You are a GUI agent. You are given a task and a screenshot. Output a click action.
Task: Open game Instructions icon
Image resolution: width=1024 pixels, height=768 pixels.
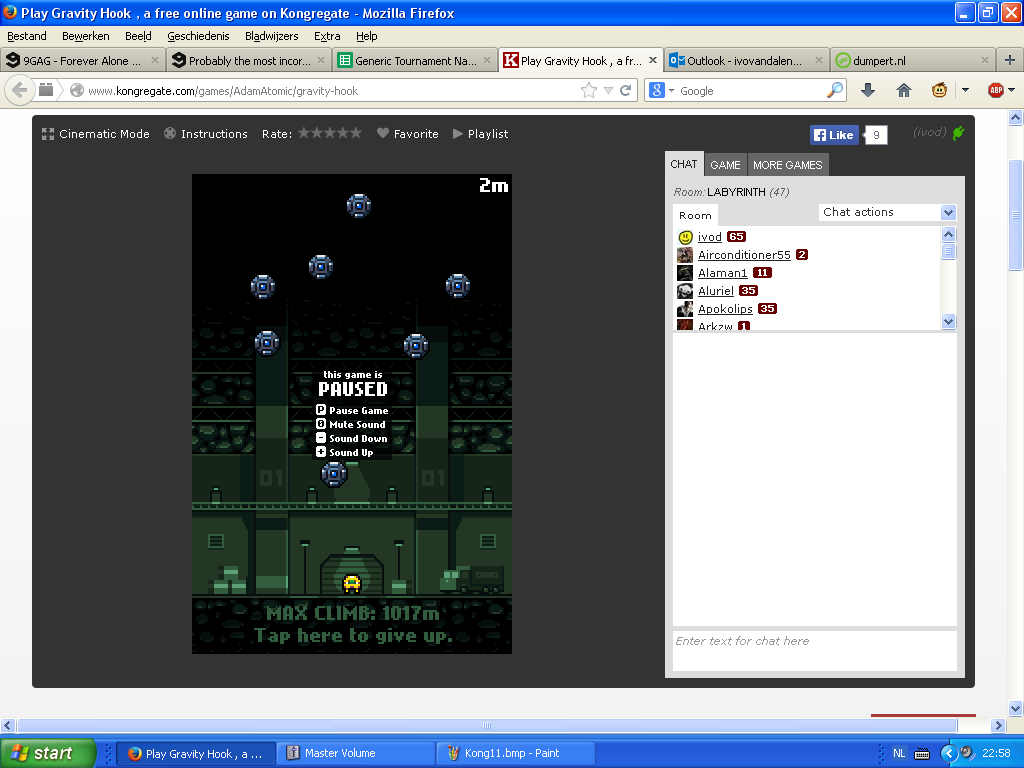[170, 133]
